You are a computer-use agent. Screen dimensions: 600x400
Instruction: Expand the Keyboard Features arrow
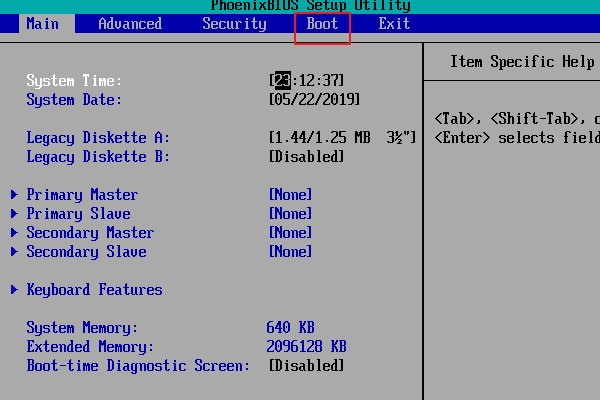(x=14, y=289)
